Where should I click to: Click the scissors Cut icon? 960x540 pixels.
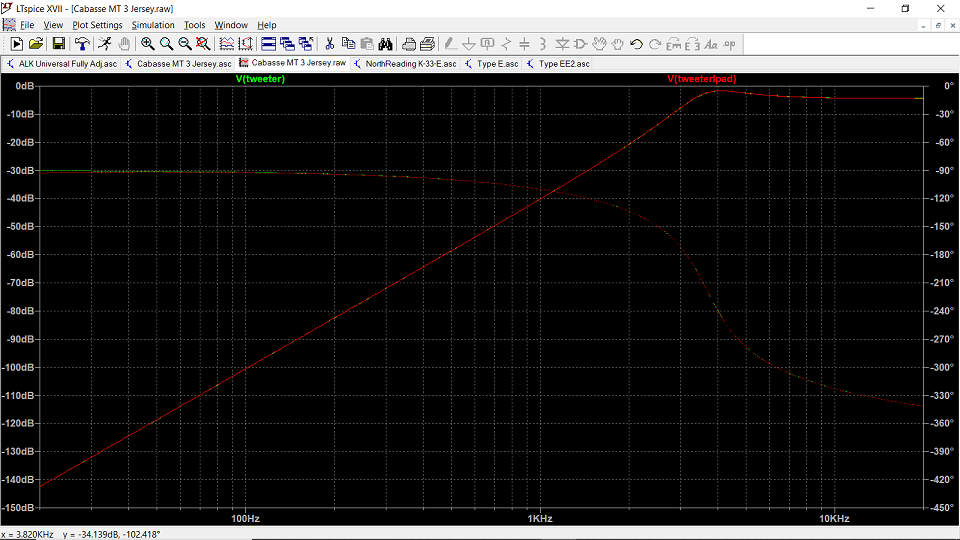(329, 44)
